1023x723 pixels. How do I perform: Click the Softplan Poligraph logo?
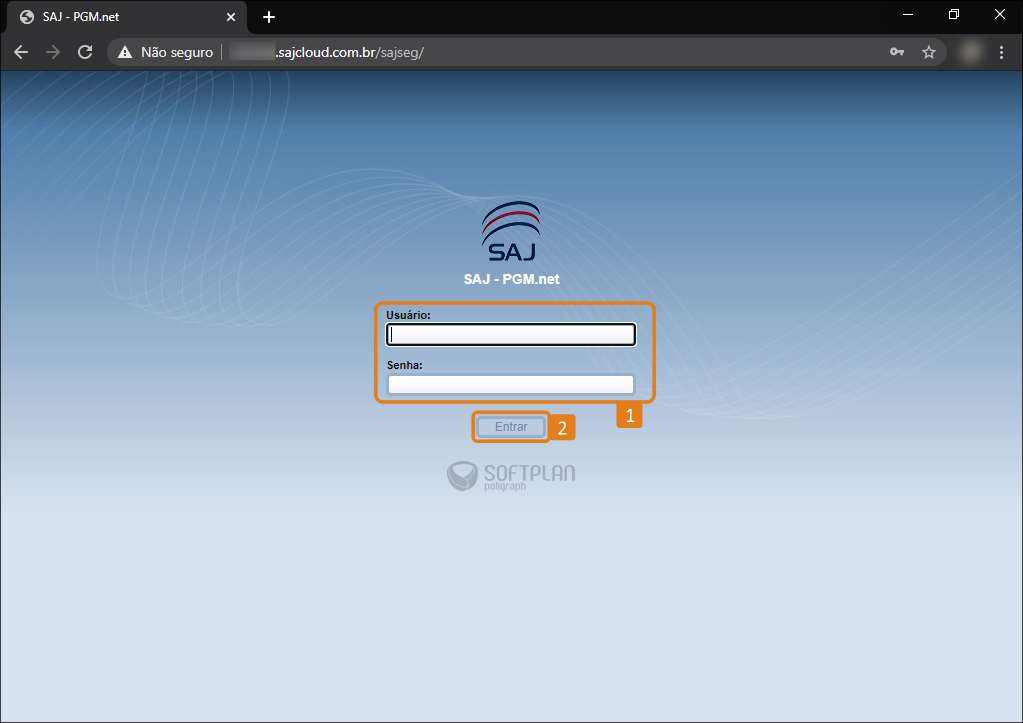[x=511, y=476]
